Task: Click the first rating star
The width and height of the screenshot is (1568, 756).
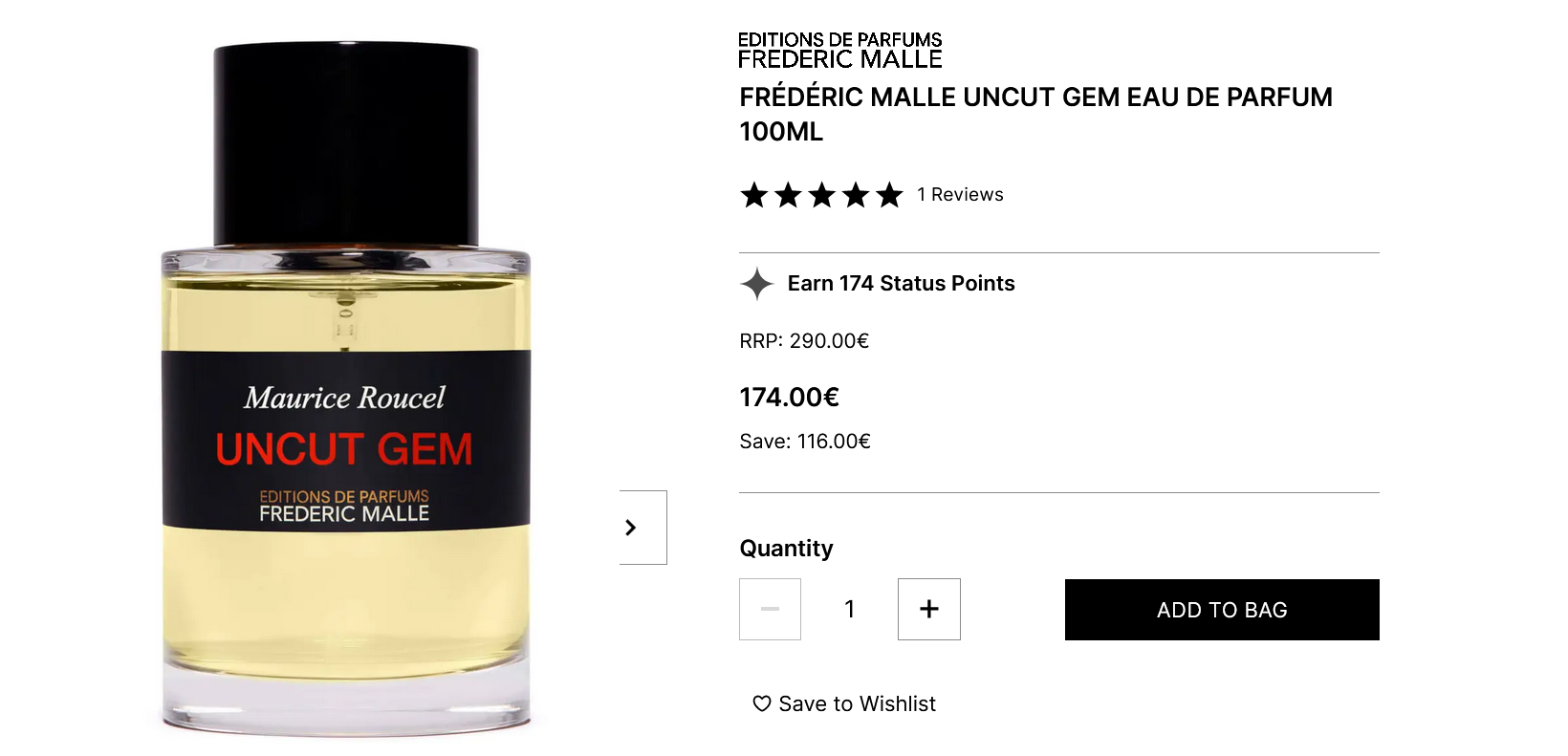Action: click(x=754, y=195)
